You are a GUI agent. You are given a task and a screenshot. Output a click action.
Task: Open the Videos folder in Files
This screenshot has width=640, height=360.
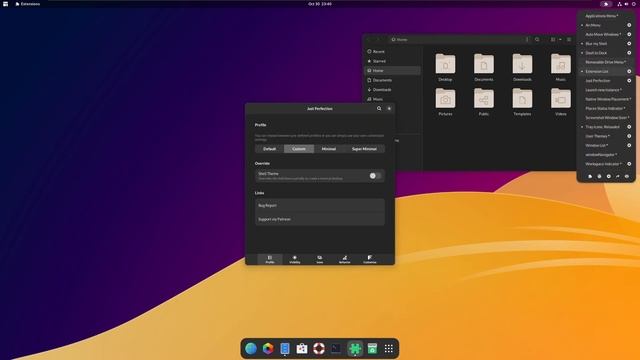click(560, 102)
